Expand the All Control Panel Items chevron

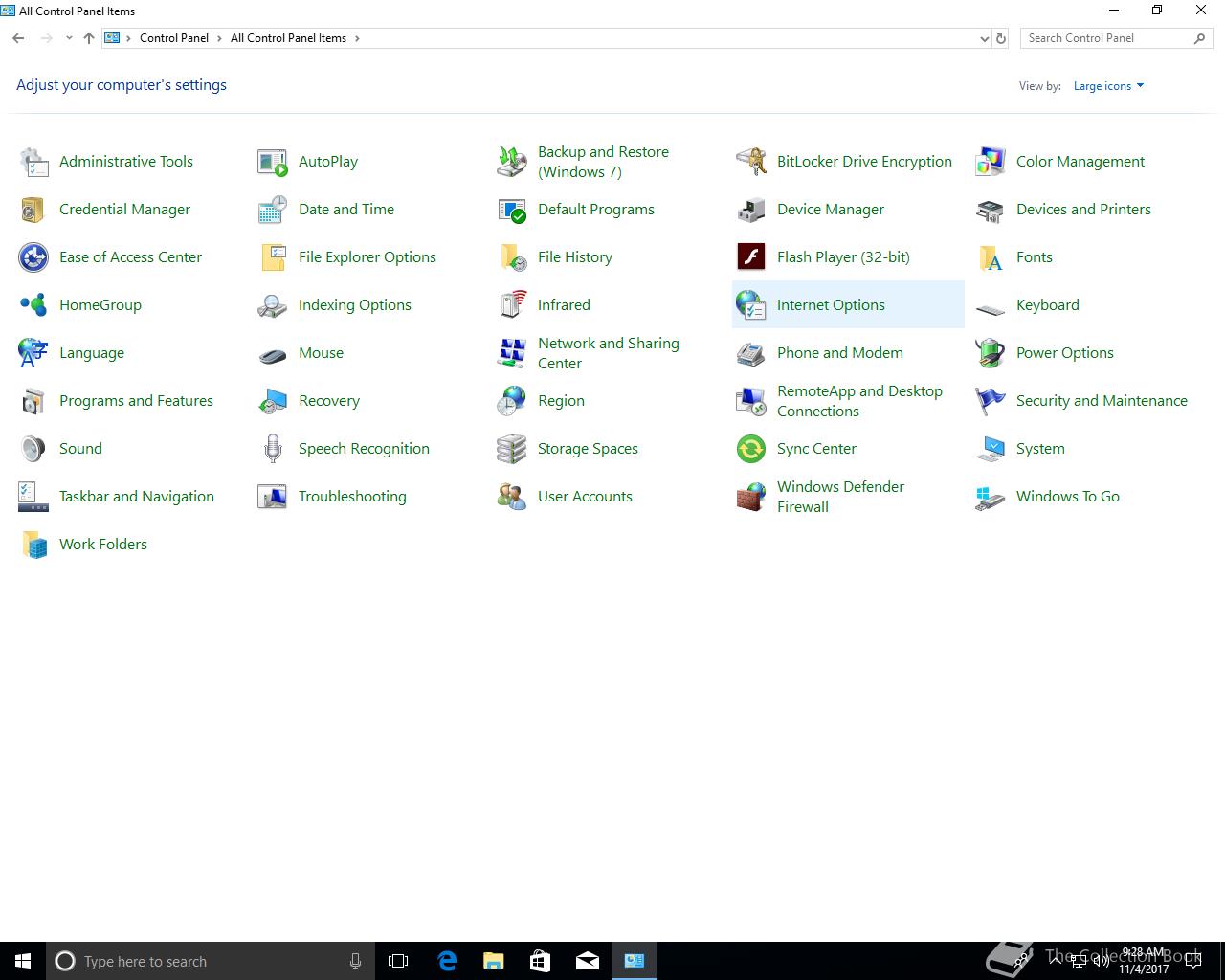click(358, 38)
